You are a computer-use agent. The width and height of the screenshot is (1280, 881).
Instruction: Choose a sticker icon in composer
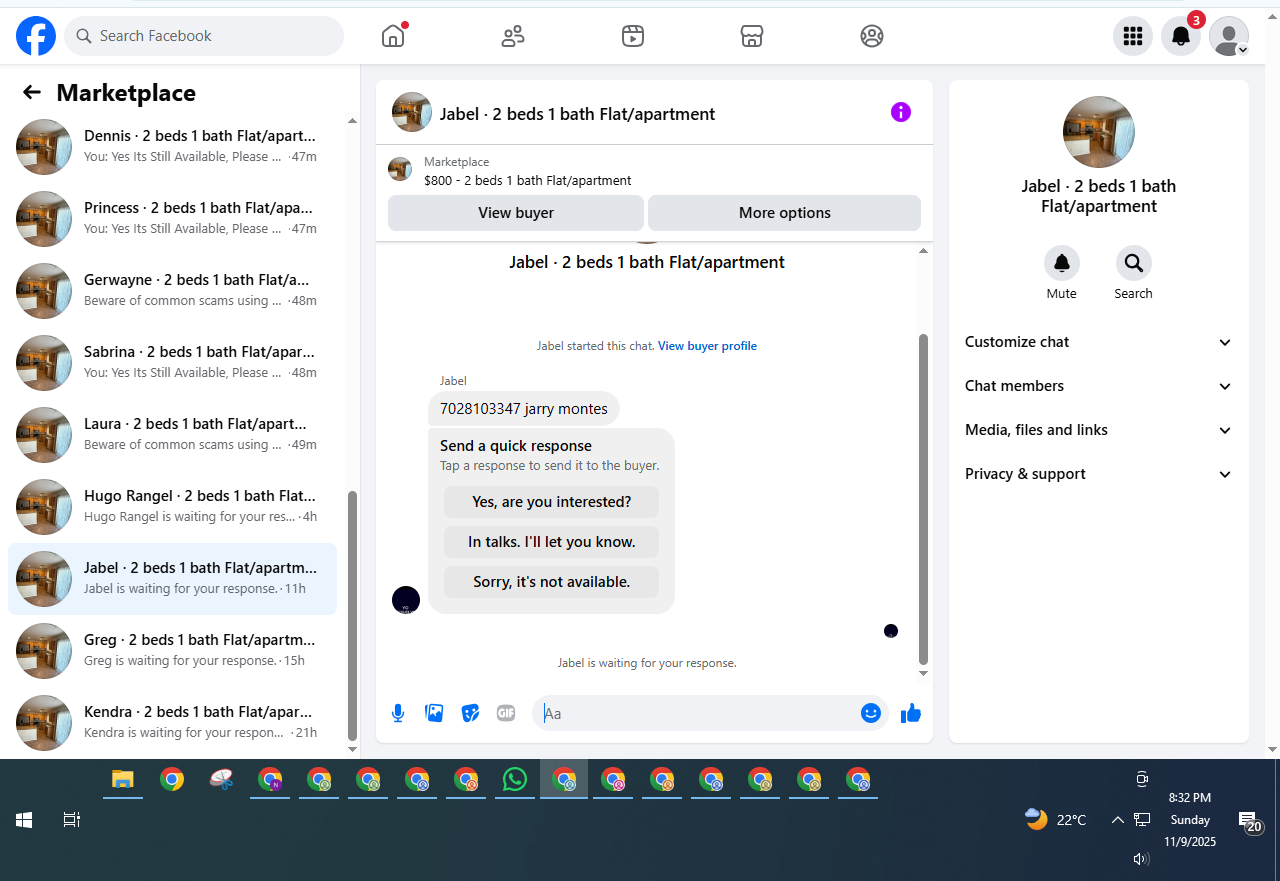(470, 713)
